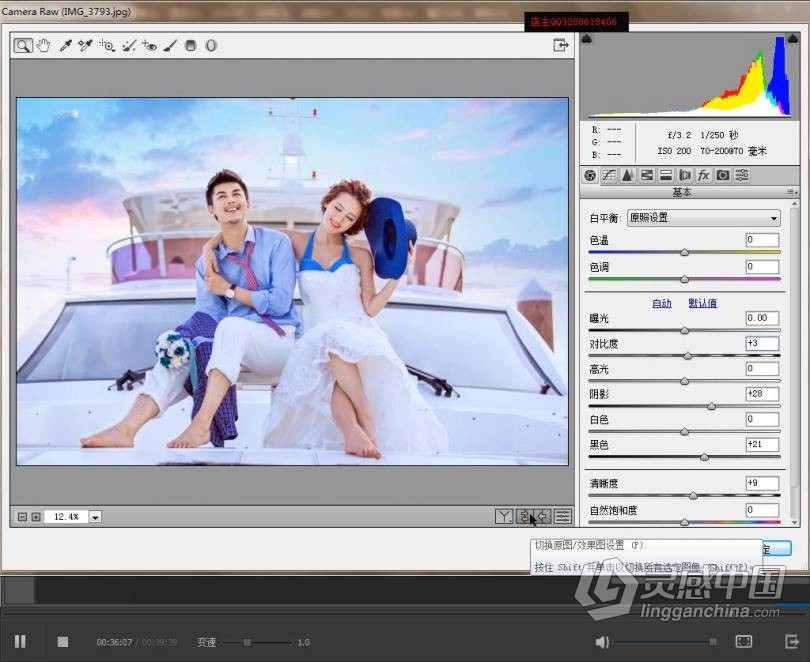The width and height of the screenshot is (810, 662).
Task: Click the 黑色 value field showing +21
Action: (x=762, y=445)
